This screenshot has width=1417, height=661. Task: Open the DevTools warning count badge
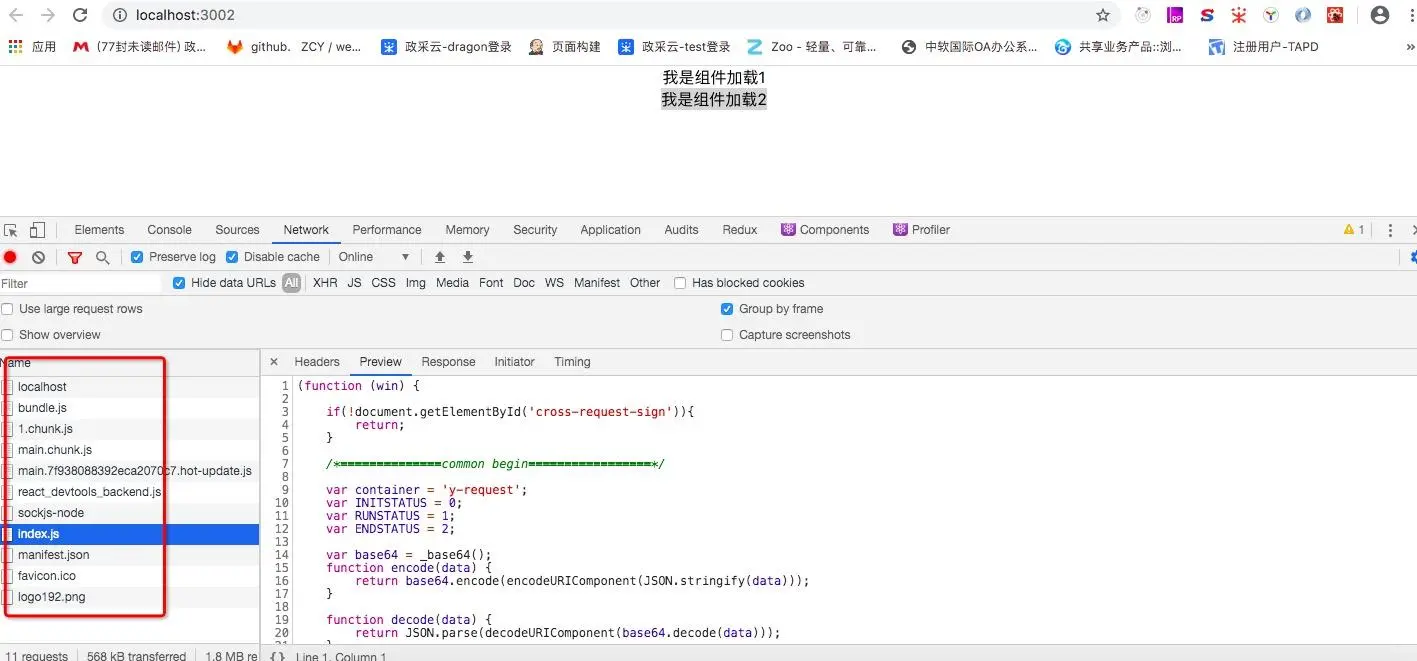[x=1354, y=230]
